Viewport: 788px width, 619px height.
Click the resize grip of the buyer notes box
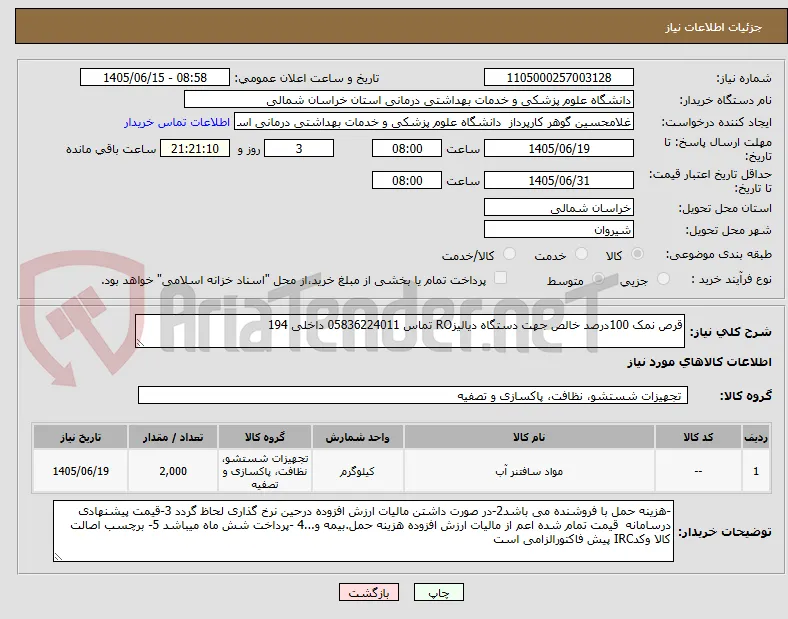tap(58, 557)
